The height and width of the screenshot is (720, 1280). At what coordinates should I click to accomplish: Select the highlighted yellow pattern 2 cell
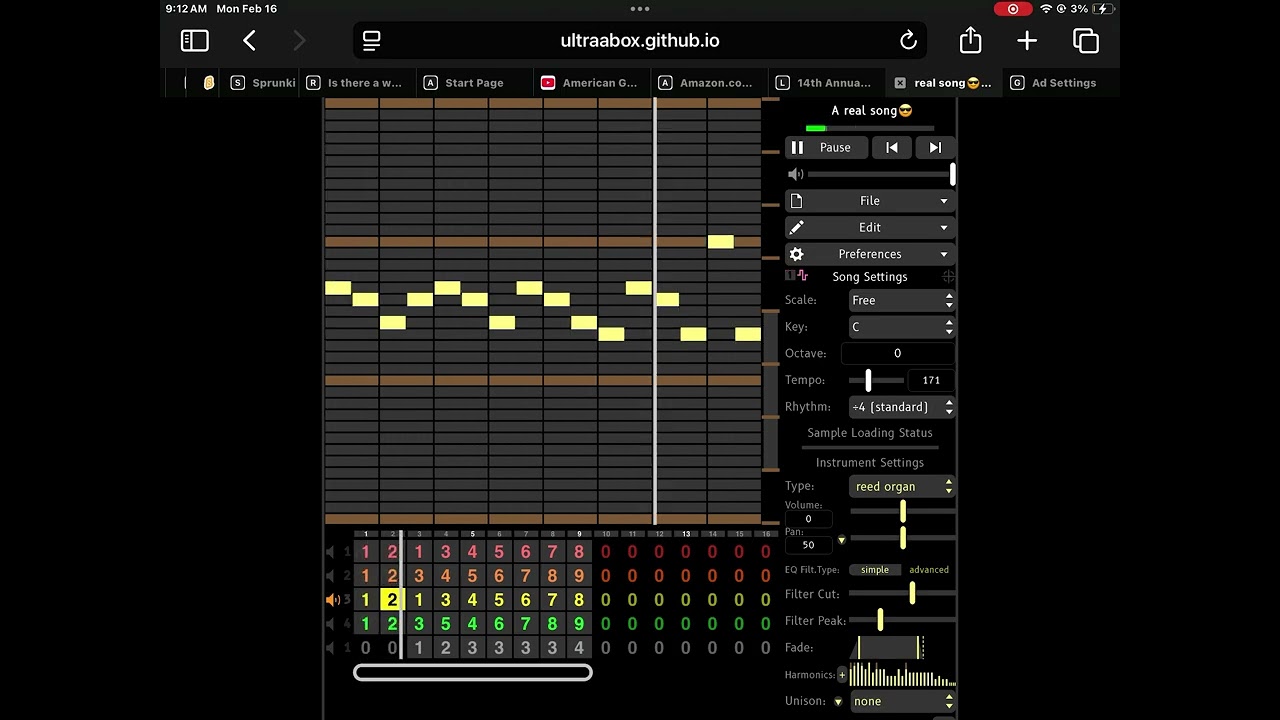coord(391,600)
